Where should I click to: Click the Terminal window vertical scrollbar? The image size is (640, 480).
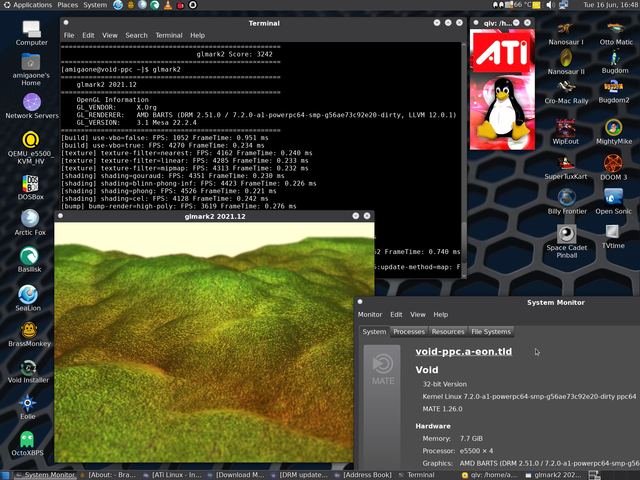pyautogui.click(x=464, y=160)
